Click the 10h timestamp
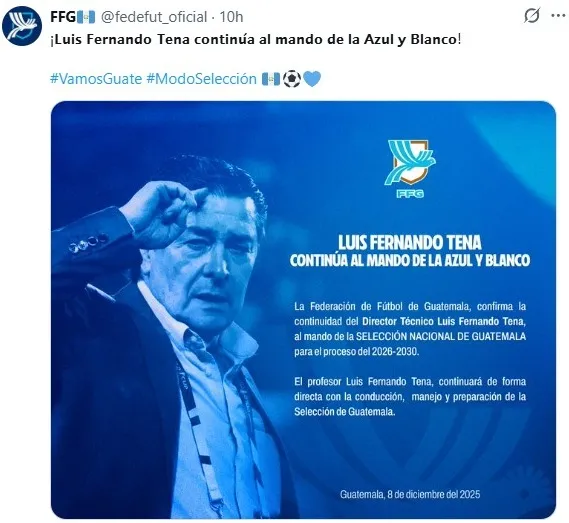This screenshot has height=523, width=569. coord(231,17)
